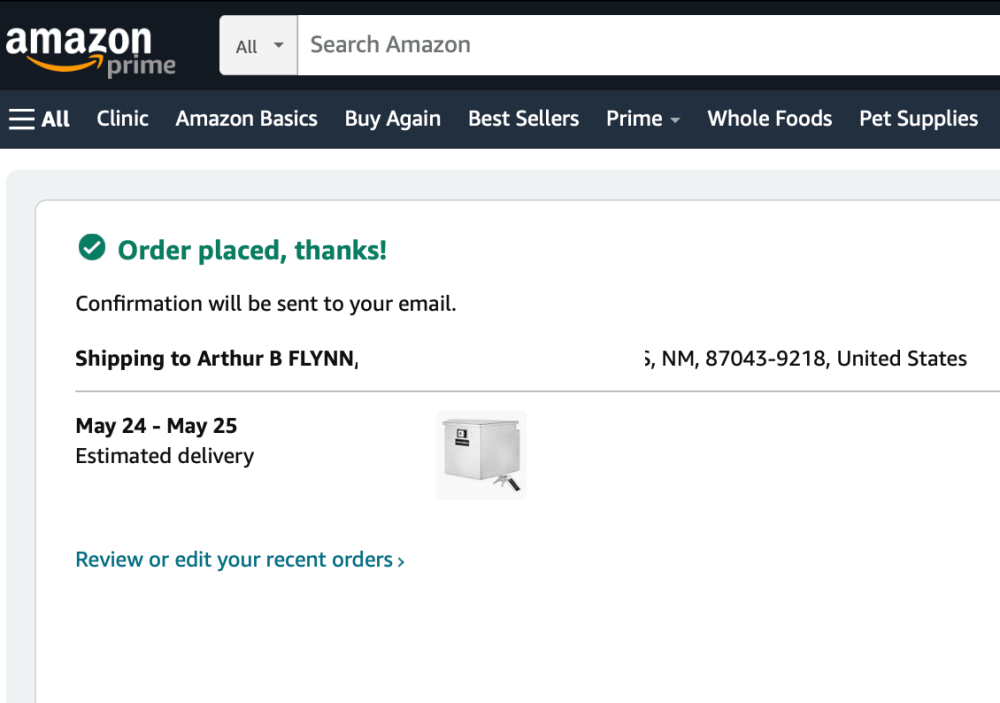This screenshot has height=703, width=1000.
Task: Open the Whole Foods nav item
Action: tap(769, 119)
